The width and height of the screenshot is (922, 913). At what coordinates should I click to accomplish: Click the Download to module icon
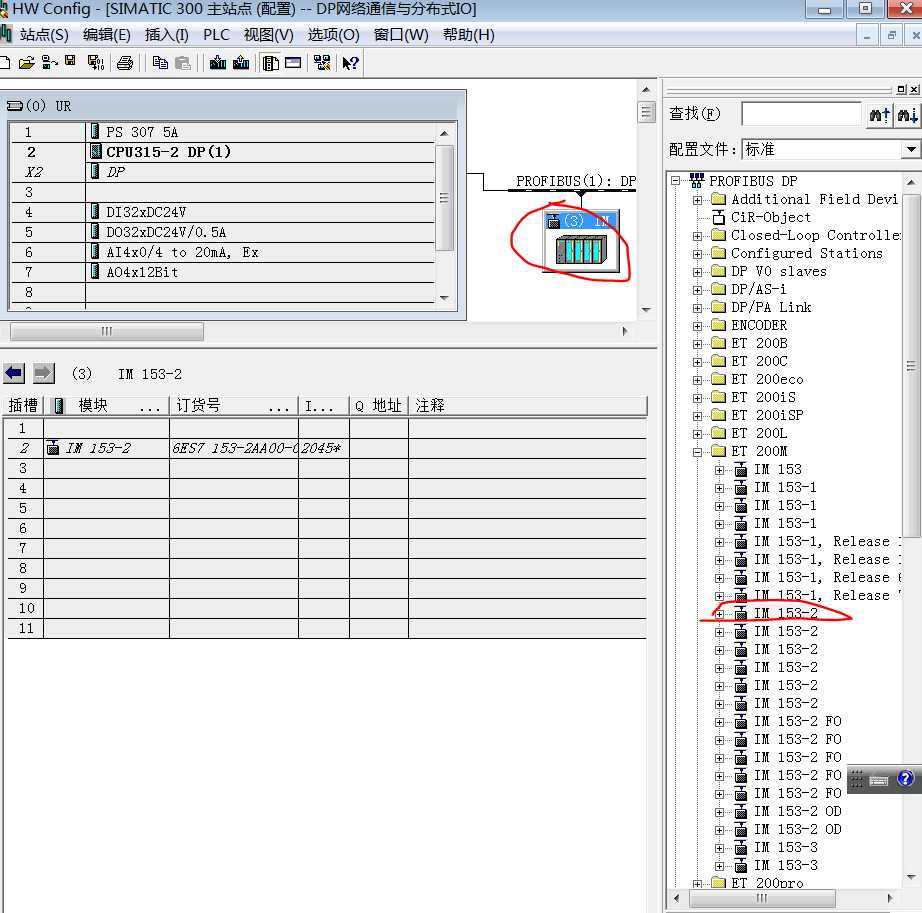[218, 63]
